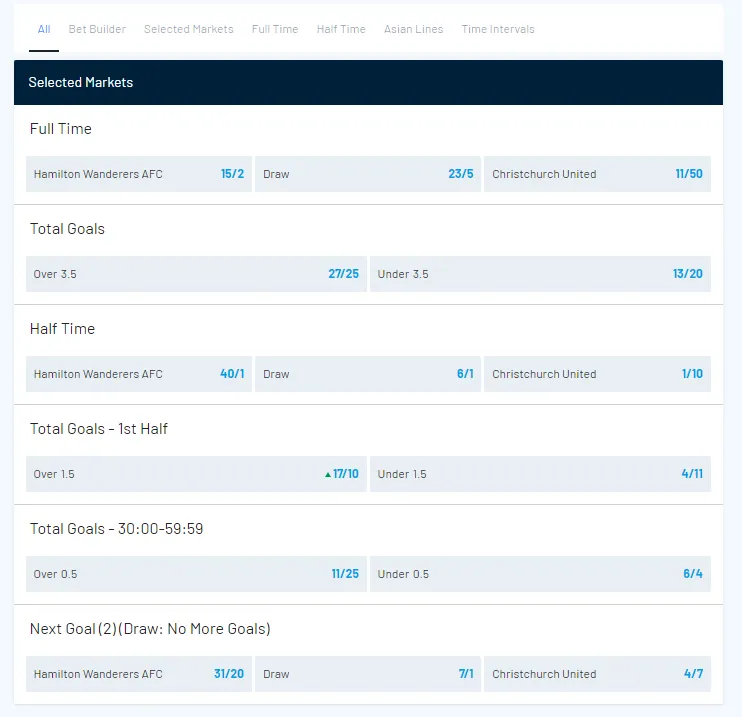Choose Under 3.5 Total Goals 13/20
Image resolution: width=742 pixels, height=717 pixels.
[x=540, y=274]
